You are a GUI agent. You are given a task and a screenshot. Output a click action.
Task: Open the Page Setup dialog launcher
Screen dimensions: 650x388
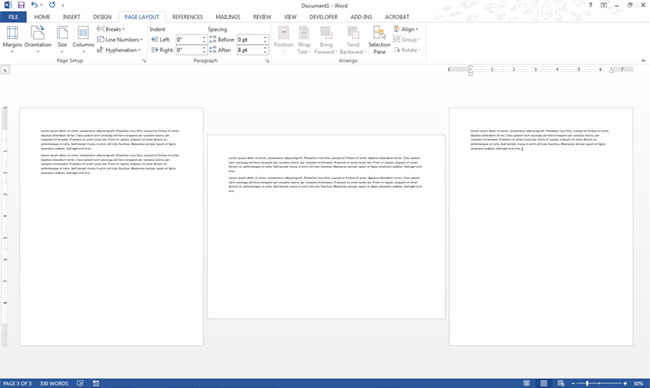[144, 61]
